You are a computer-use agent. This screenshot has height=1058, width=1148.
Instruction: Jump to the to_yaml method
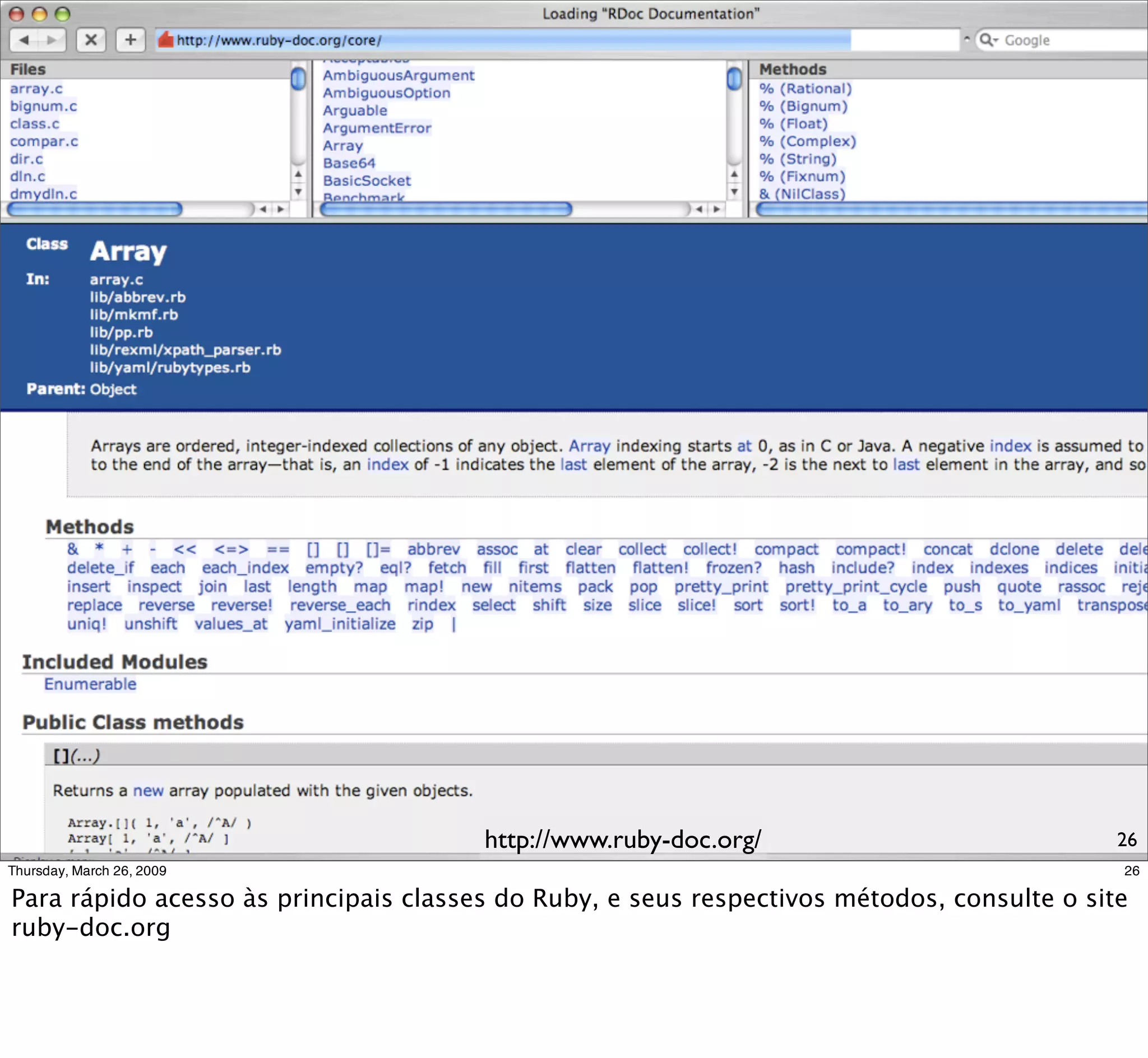click(1029, 605)
